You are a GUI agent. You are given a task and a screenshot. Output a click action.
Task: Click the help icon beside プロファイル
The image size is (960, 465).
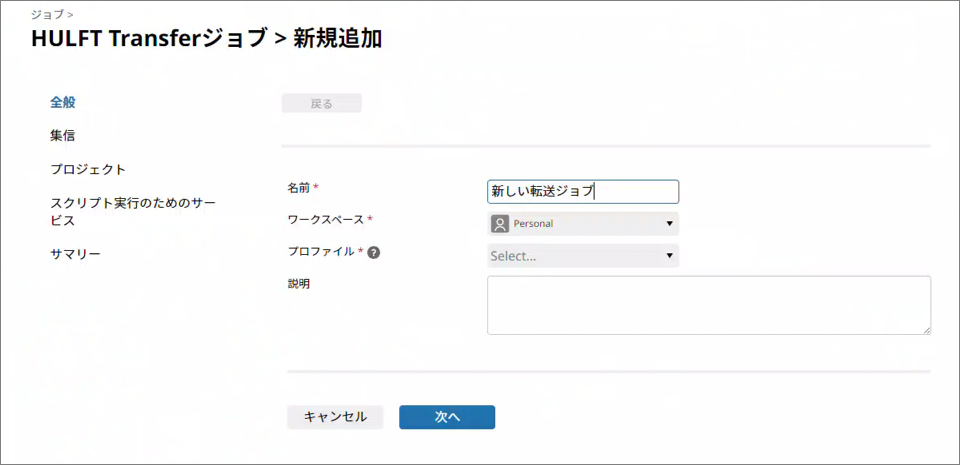pyautogui.click(x=373, y=253)
